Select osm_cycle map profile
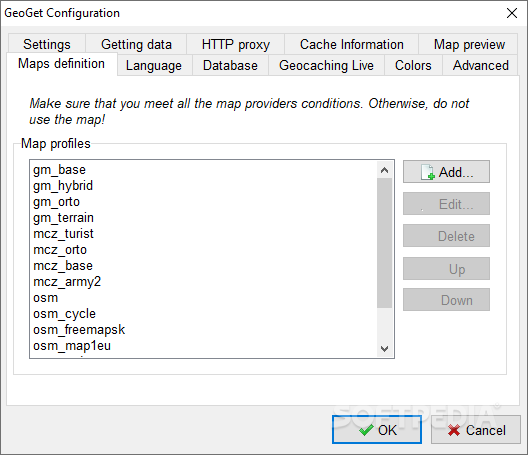This screenshot has width=528, height=455. point(204,314)
